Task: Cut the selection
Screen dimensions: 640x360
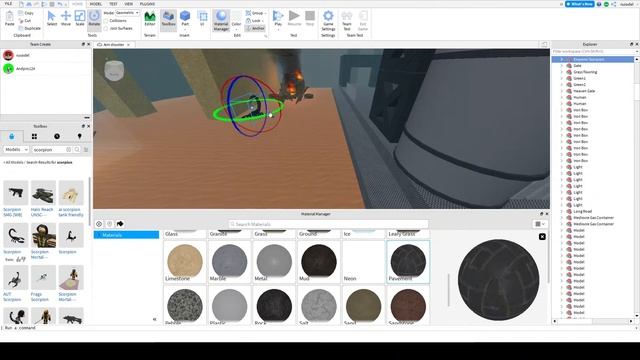Action: pyautogui.click(x=25, y=20)
